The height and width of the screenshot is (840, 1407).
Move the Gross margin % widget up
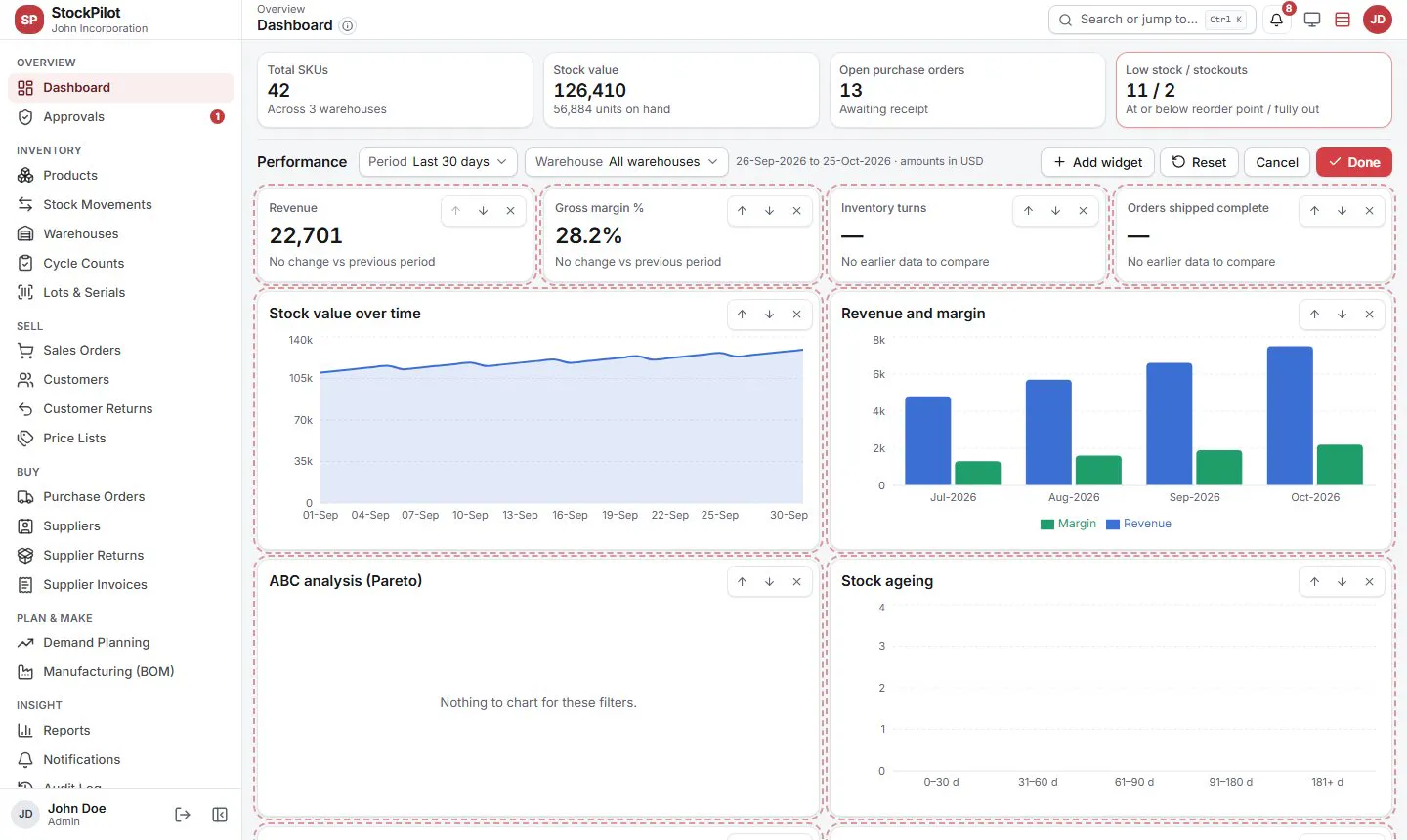tap(742, 211)
